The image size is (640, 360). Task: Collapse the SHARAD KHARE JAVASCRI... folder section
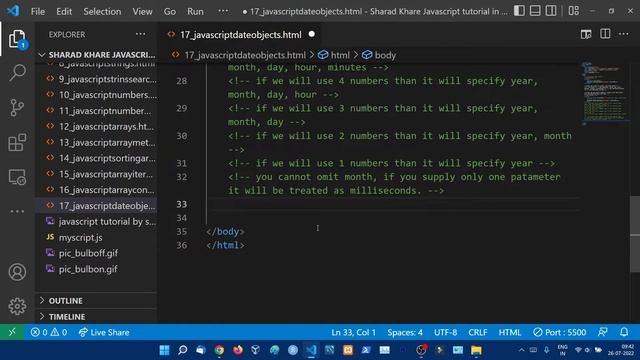coord(97,55)
